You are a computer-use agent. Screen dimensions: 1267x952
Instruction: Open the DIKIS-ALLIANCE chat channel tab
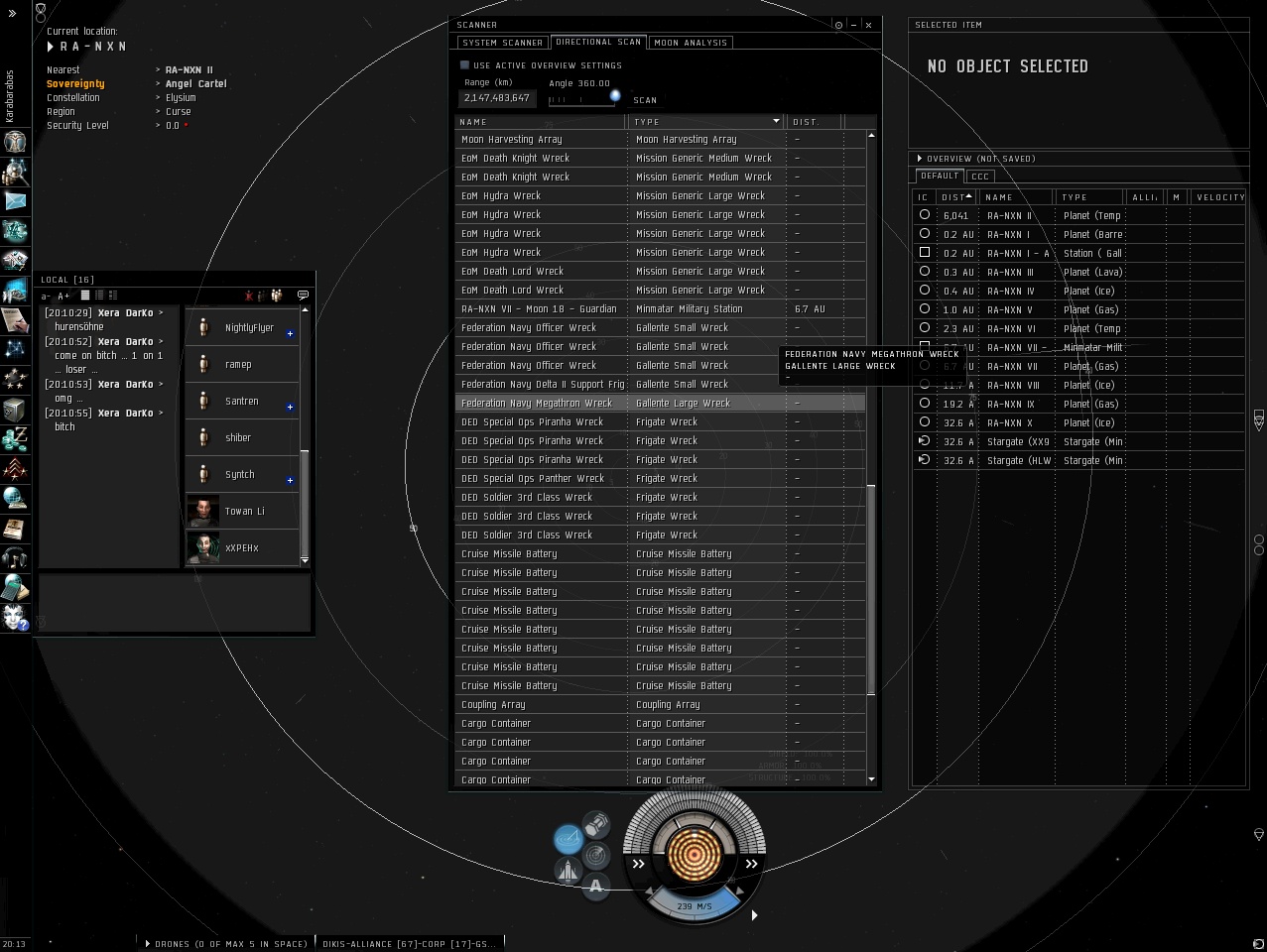[x=408, y=944]
